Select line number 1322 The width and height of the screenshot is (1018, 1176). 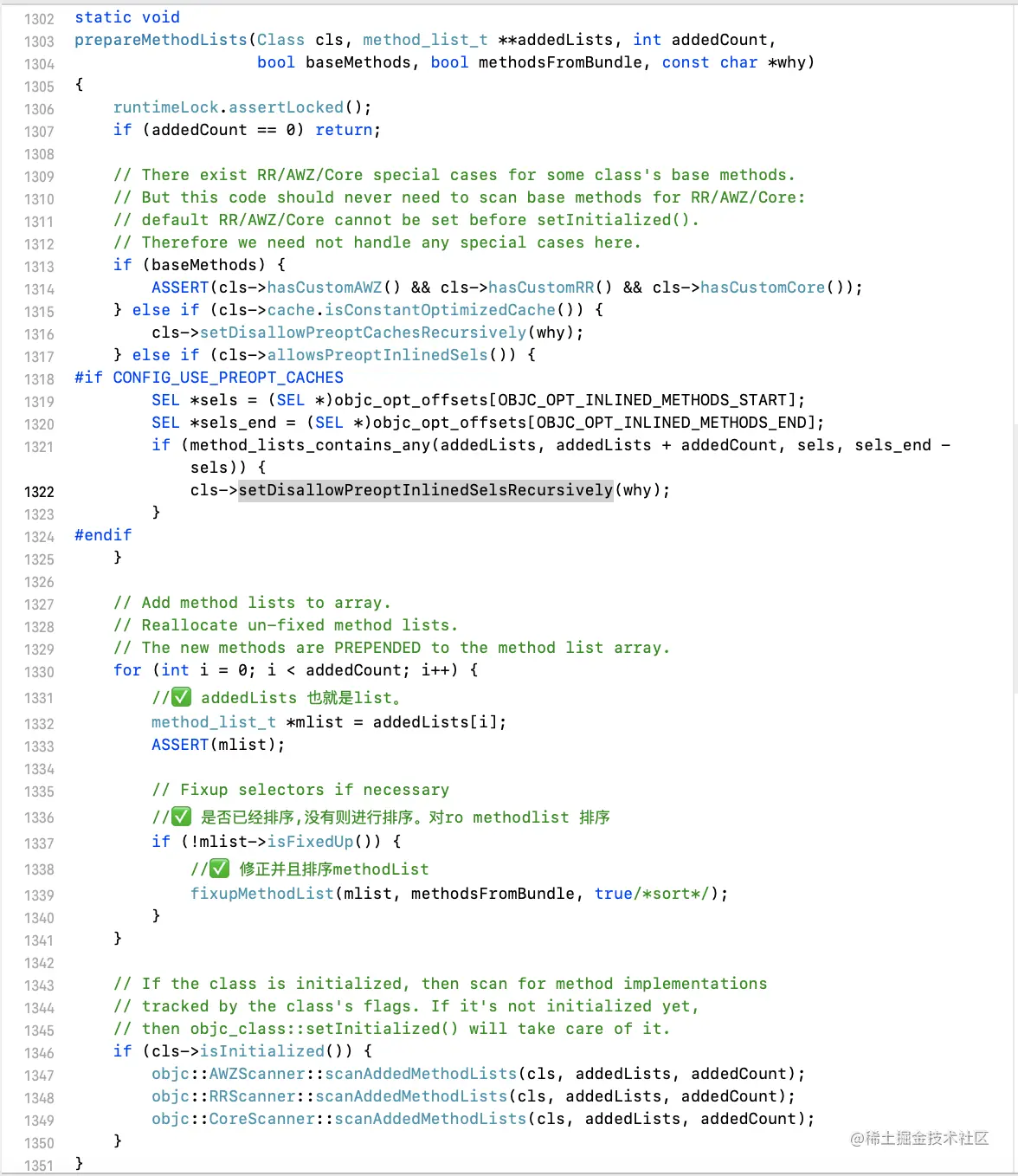[39, 491]
